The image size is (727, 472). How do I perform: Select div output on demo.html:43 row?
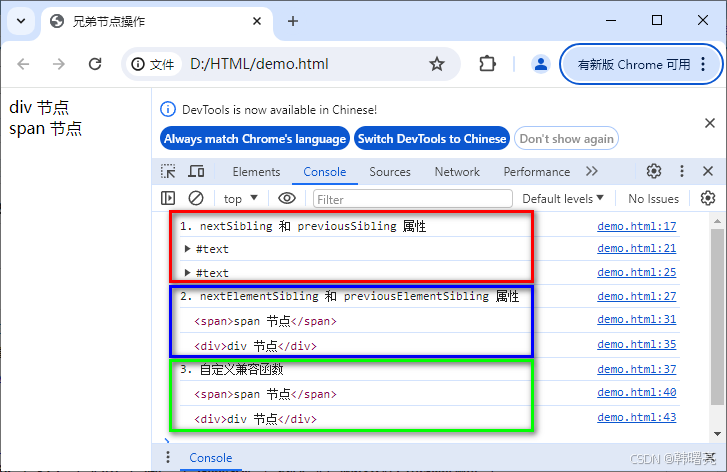click(255, 419)
